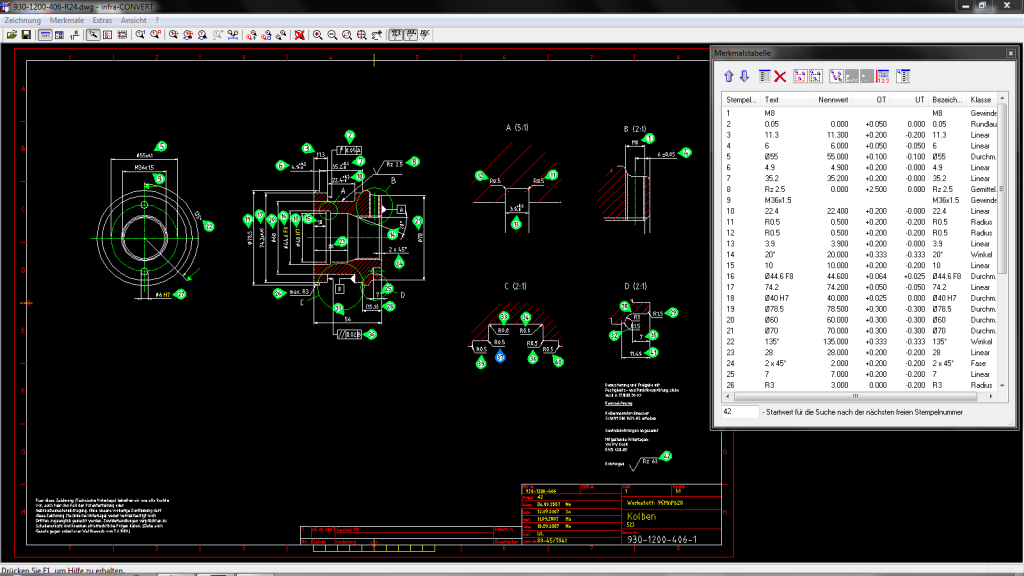Click the table's horizontal scrollbar thumb
Viewport: 1024px width, 576px height.
click(x=856, y=396)
